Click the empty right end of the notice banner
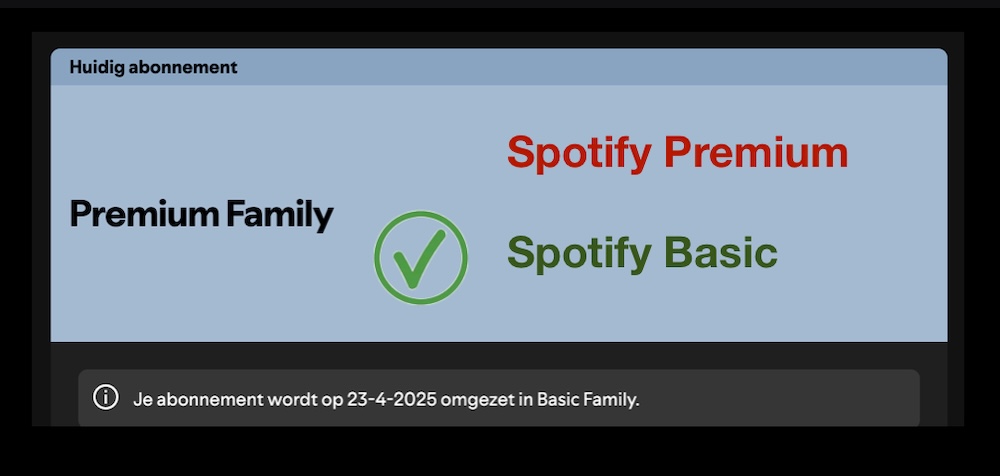1000x476 pixels. pyautogui.click(x=820, y=399)
